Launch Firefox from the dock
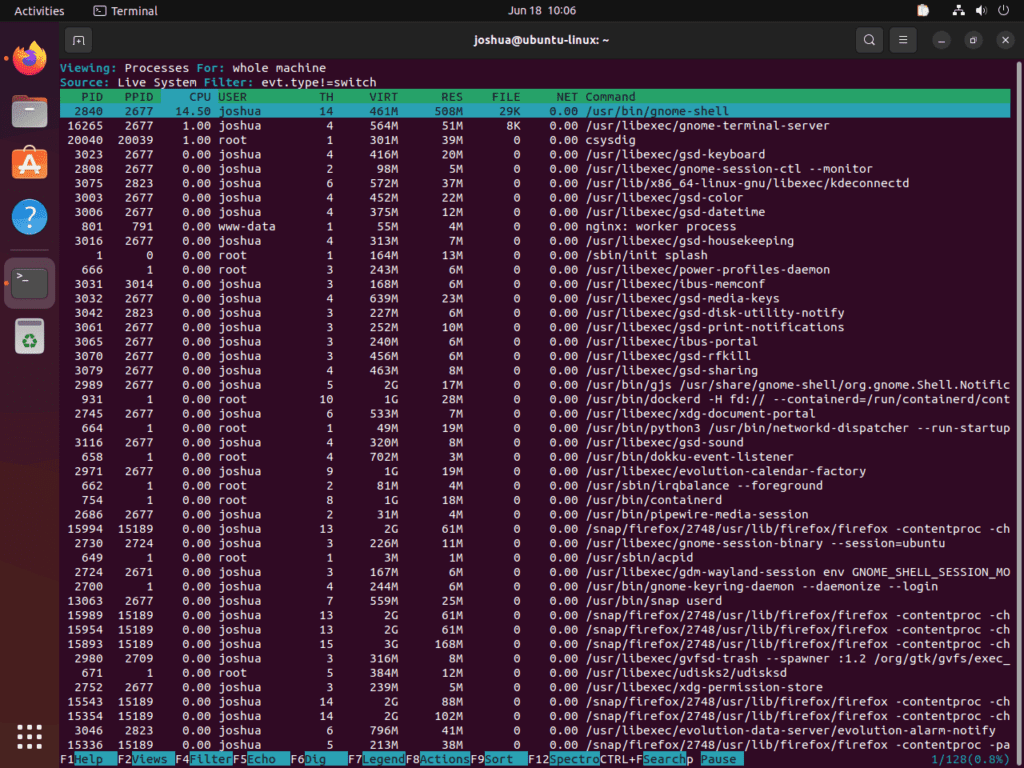Screen dimensions: 1024x768 coord(29,59)
